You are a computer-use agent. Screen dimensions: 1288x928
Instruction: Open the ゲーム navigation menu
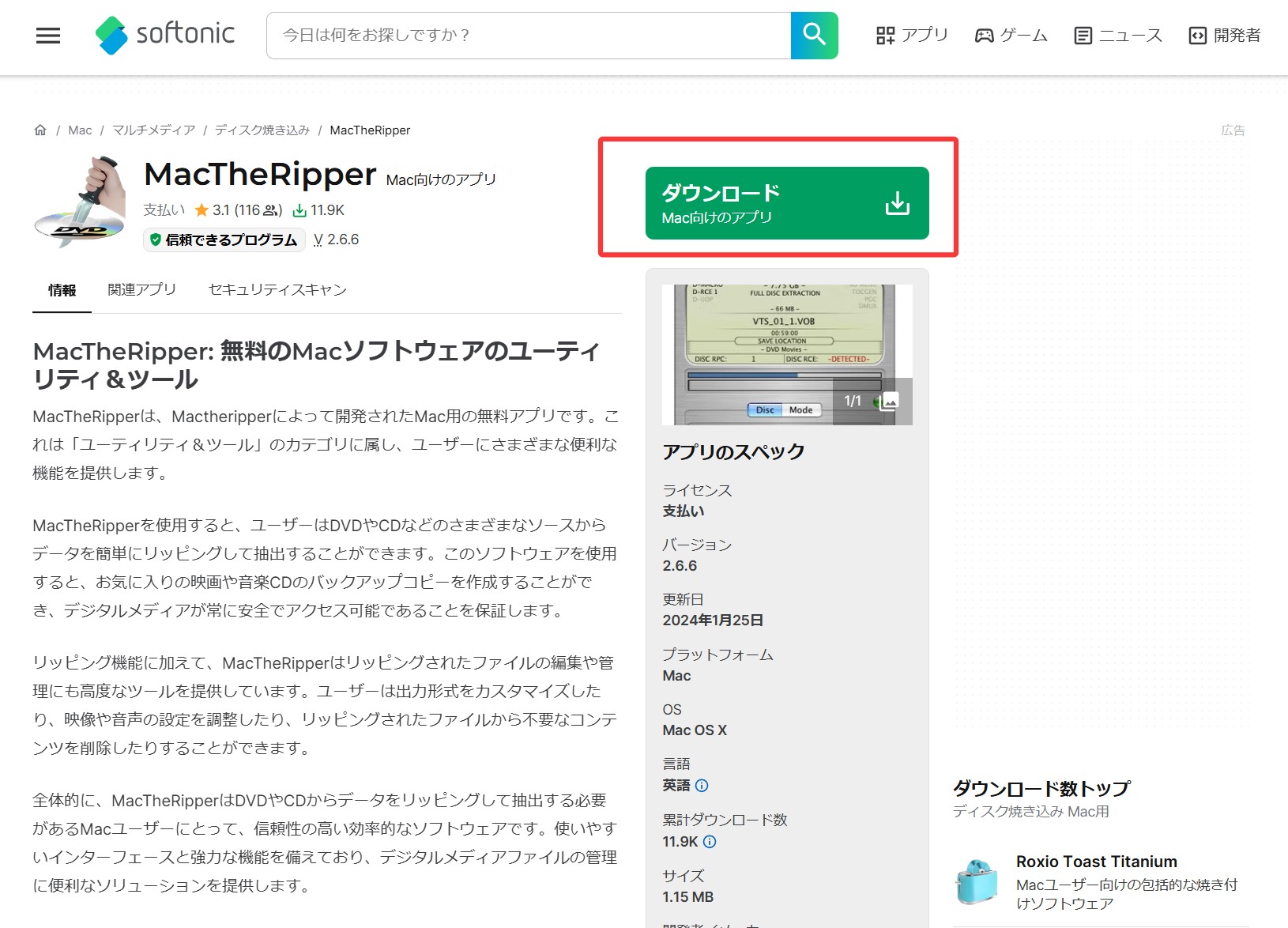(1011, 36)
